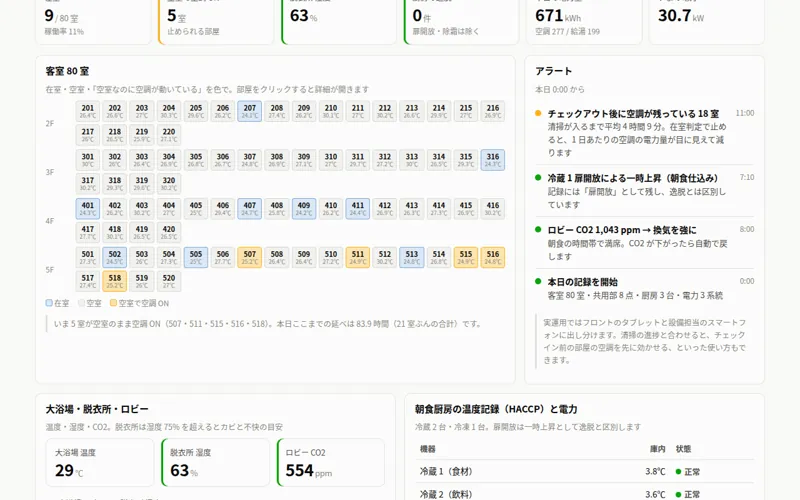
Task: Click room 309 tile
Action: (x=304, y=160)
